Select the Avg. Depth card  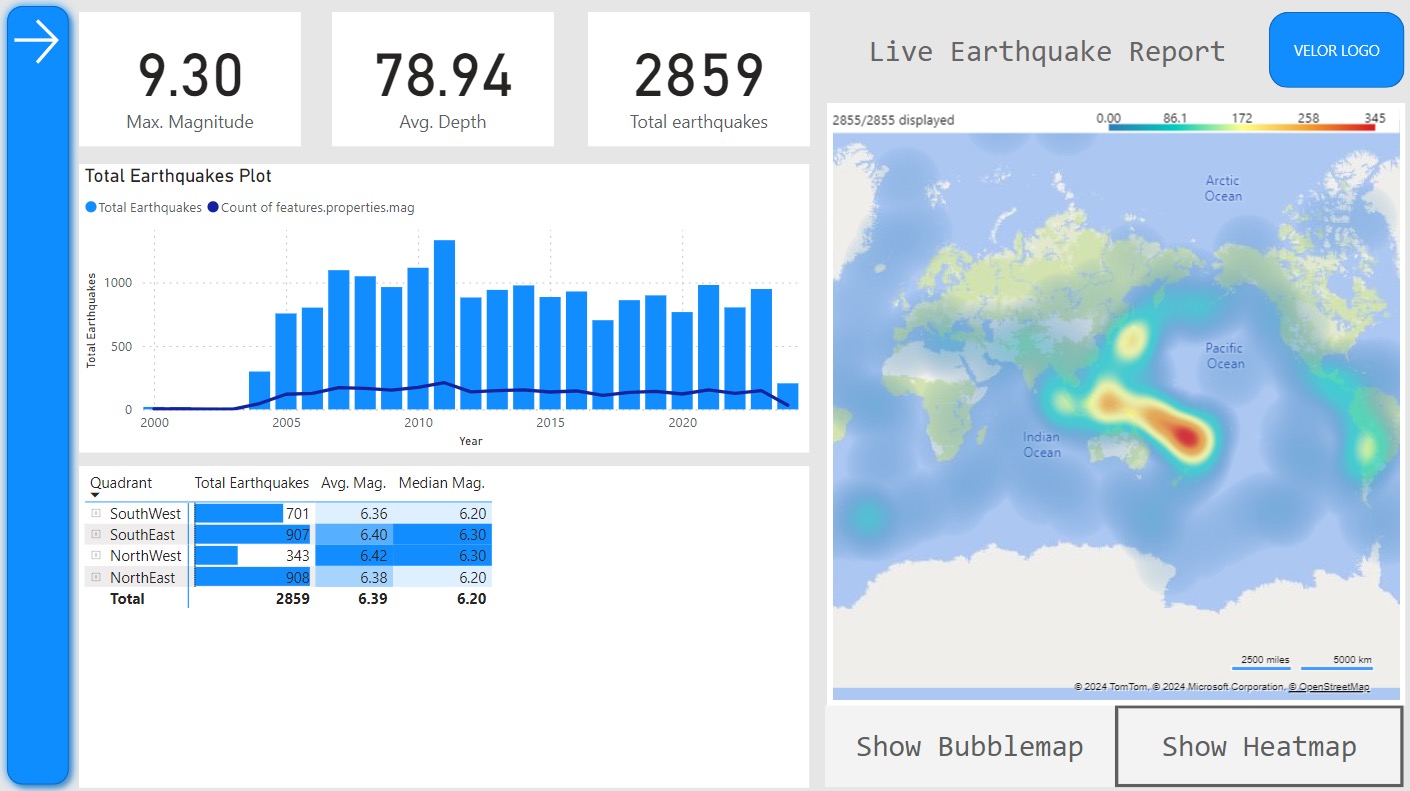442,80
